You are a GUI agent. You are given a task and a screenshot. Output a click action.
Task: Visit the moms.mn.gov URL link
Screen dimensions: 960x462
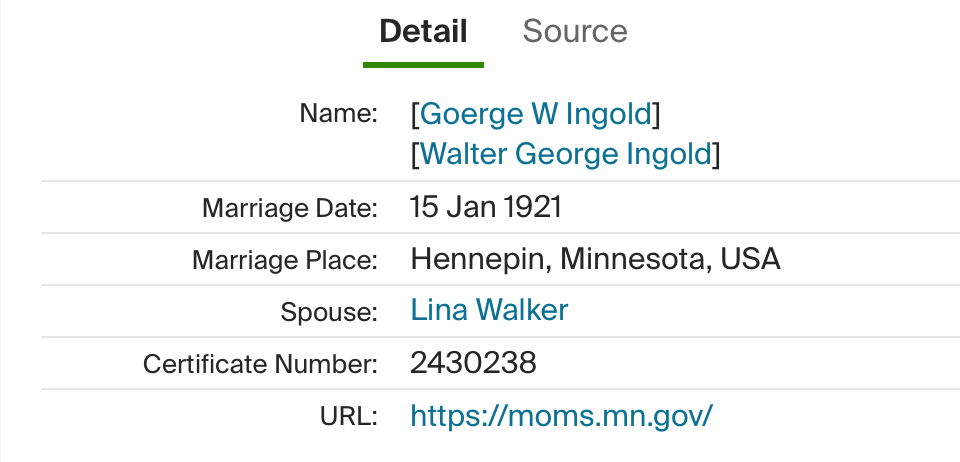(x=561, y=415)
